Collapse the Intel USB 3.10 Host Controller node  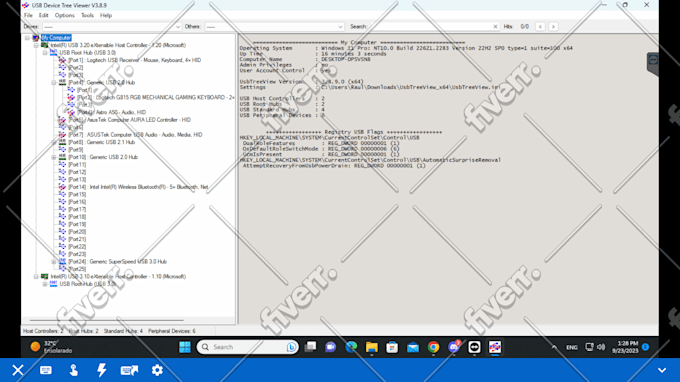coord(36,276)
